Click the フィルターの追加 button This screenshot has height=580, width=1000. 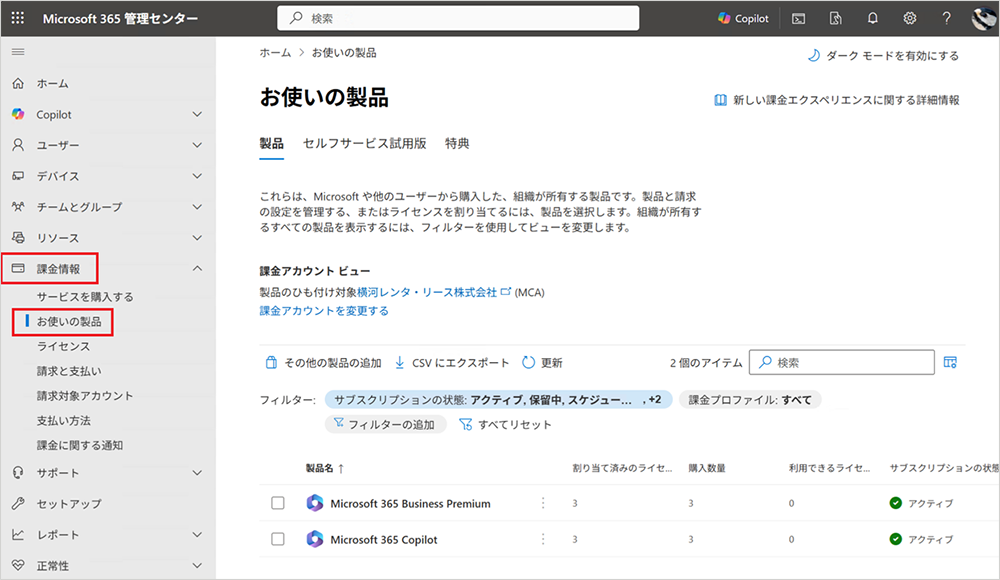[385, 424]
